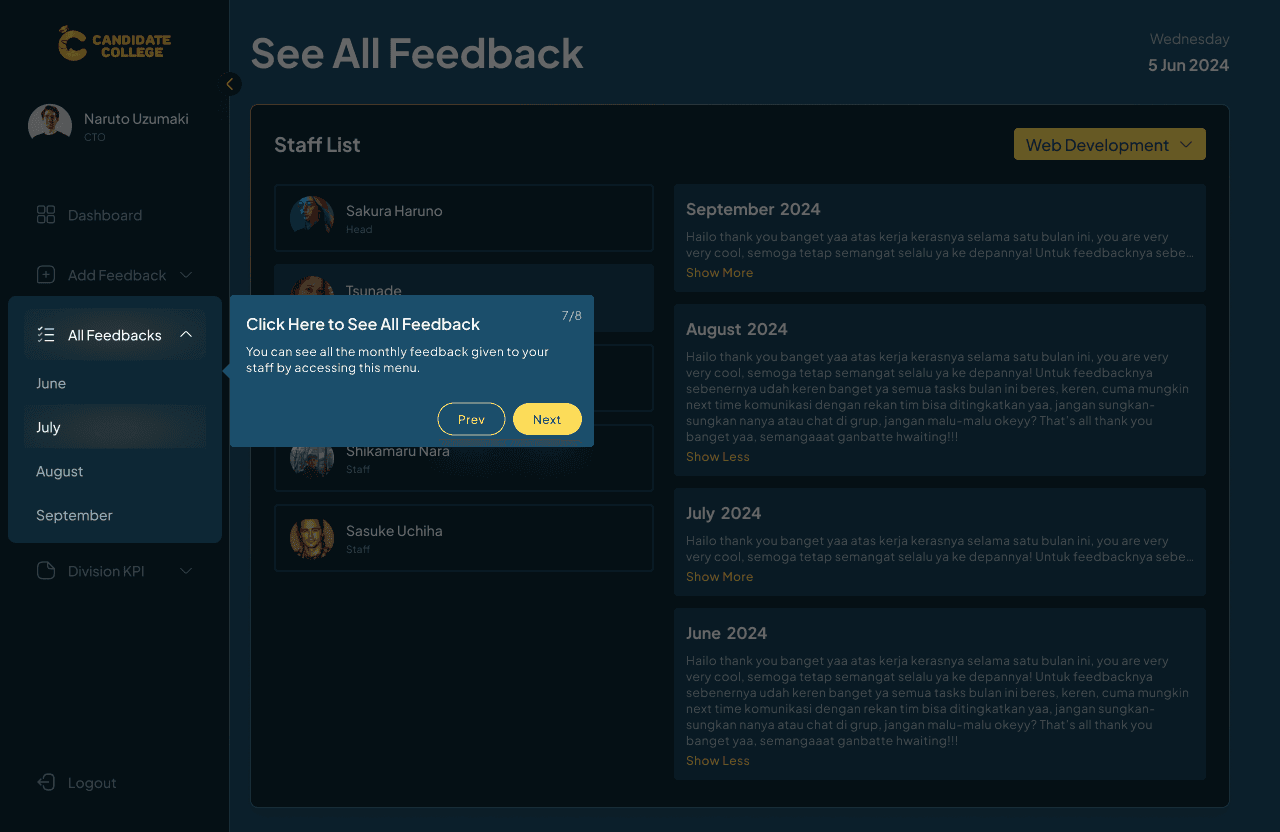Collapse August 2024 feedback with Show Less
Image resolution: width=1280 pixels, height=832 pixels.
click(717, 457)
